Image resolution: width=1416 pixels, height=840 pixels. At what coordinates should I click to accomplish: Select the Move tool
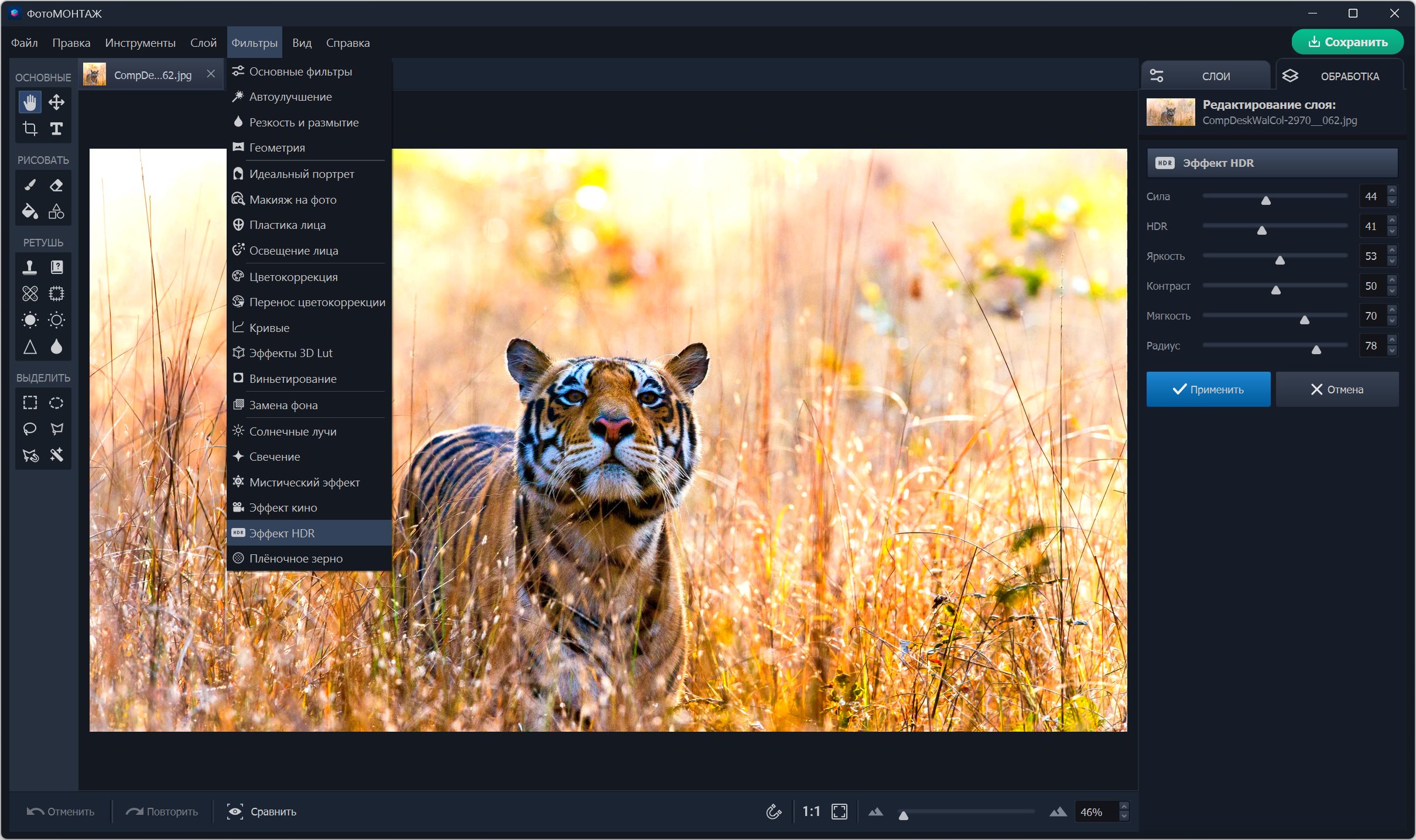pos(56,102)
